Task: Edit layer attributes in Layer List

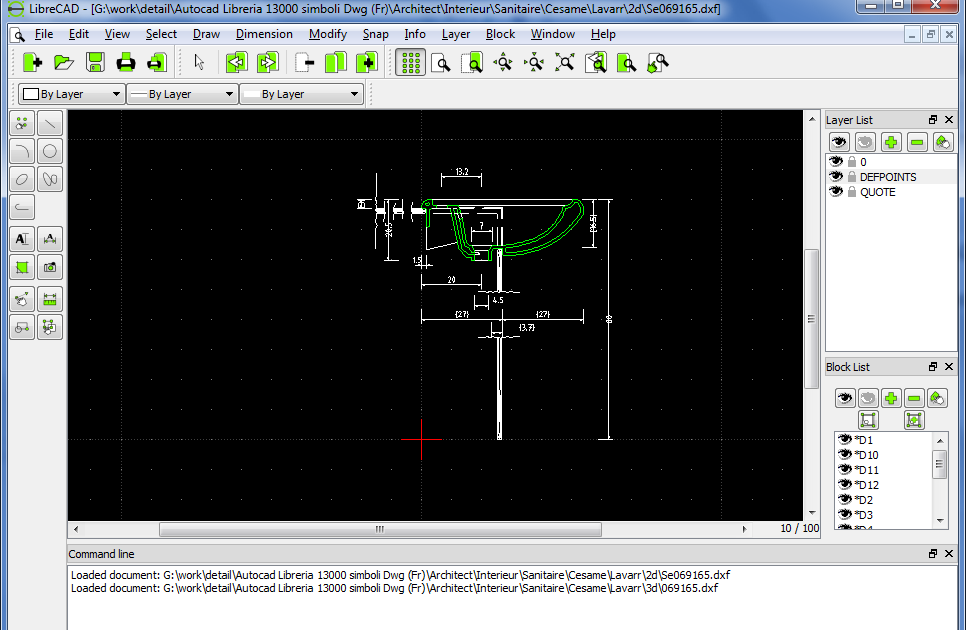Action: (x=943, y=142)
